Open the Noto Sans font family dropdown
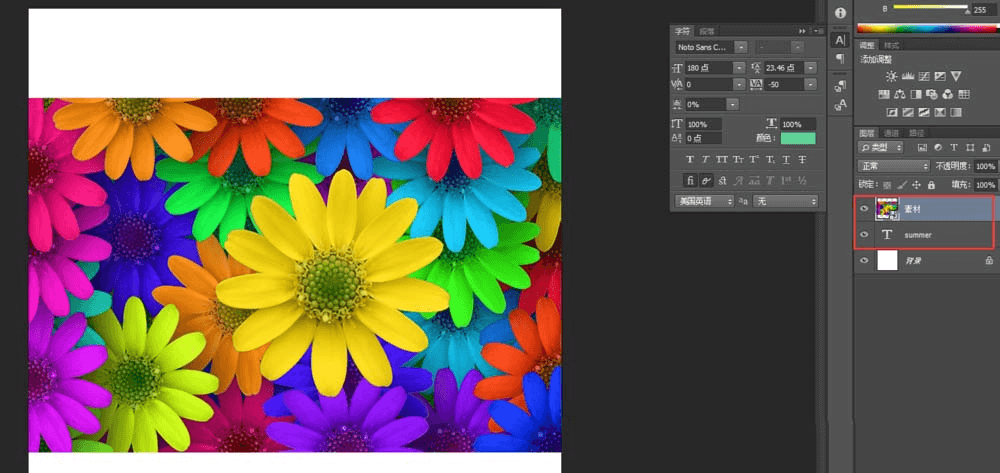The height and width of the screenshot is (473, 1000). [x=741, y=47]
